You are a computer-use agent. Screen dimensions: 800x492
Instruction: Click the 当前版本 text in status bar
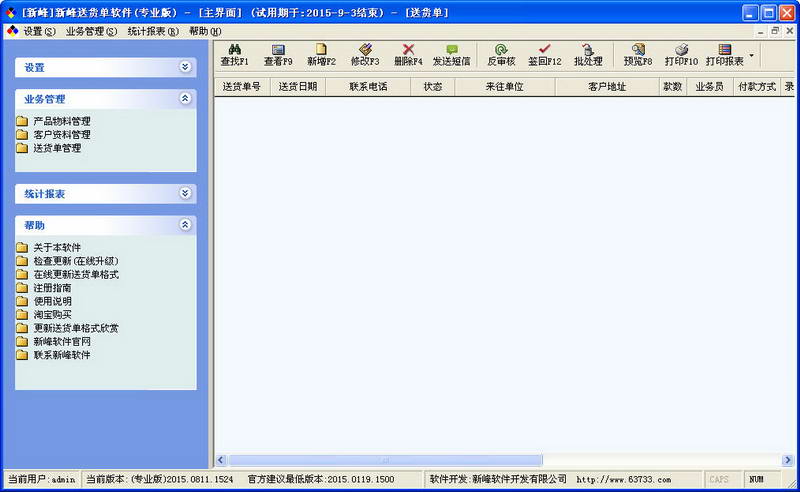[160, 480]
